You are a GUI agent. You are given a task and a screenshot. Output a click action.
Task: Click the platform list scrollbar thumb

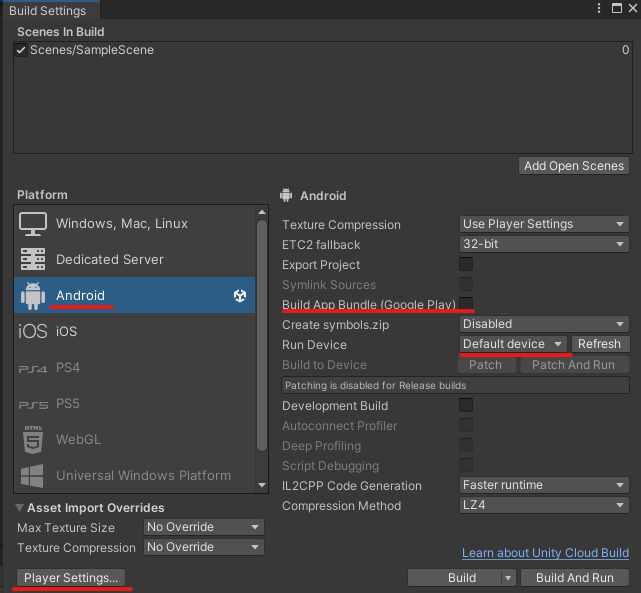coord(262,335)
